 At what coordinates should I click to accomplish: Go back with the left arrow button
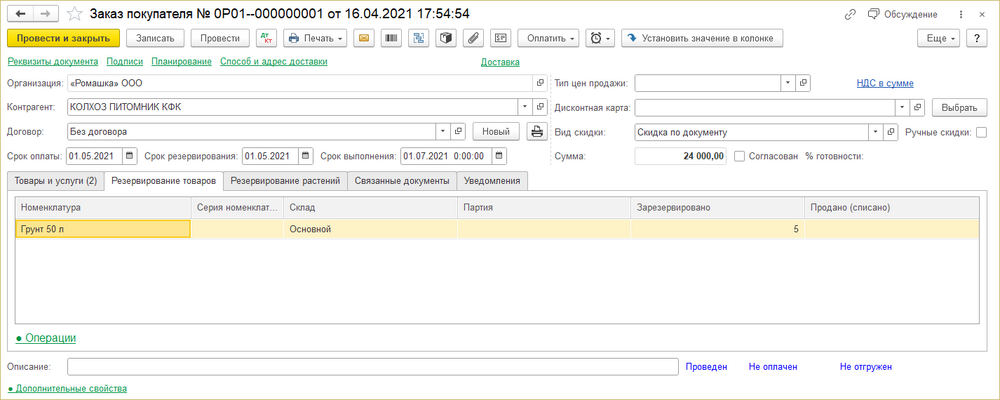click(x=19, y=13)
